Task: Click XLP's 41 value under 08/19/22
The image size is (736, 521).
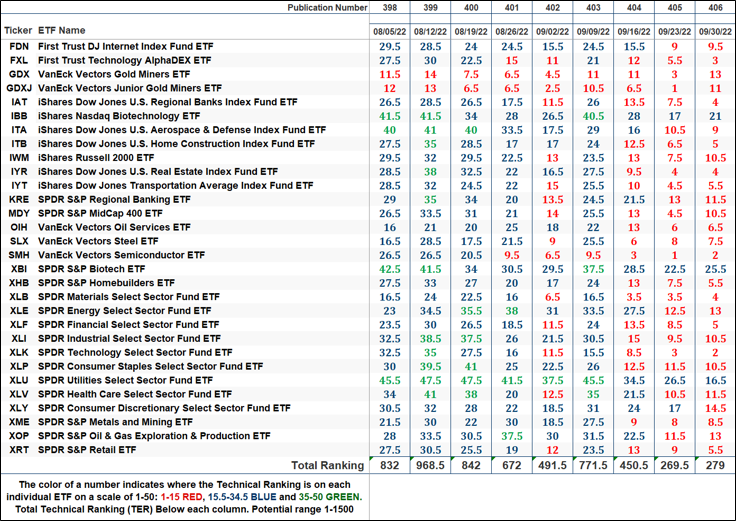Action: (x=471, y=367)
